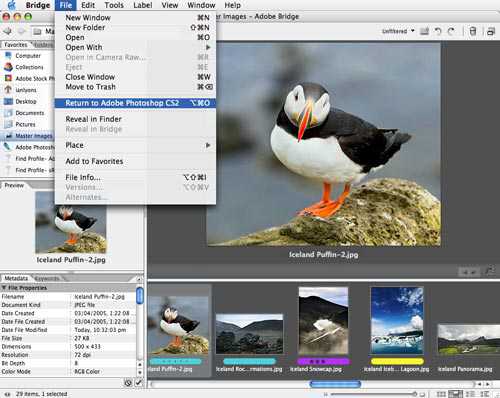Click filmstrip scroll right arrow
The image size is (500, 398).
[488, 384]
